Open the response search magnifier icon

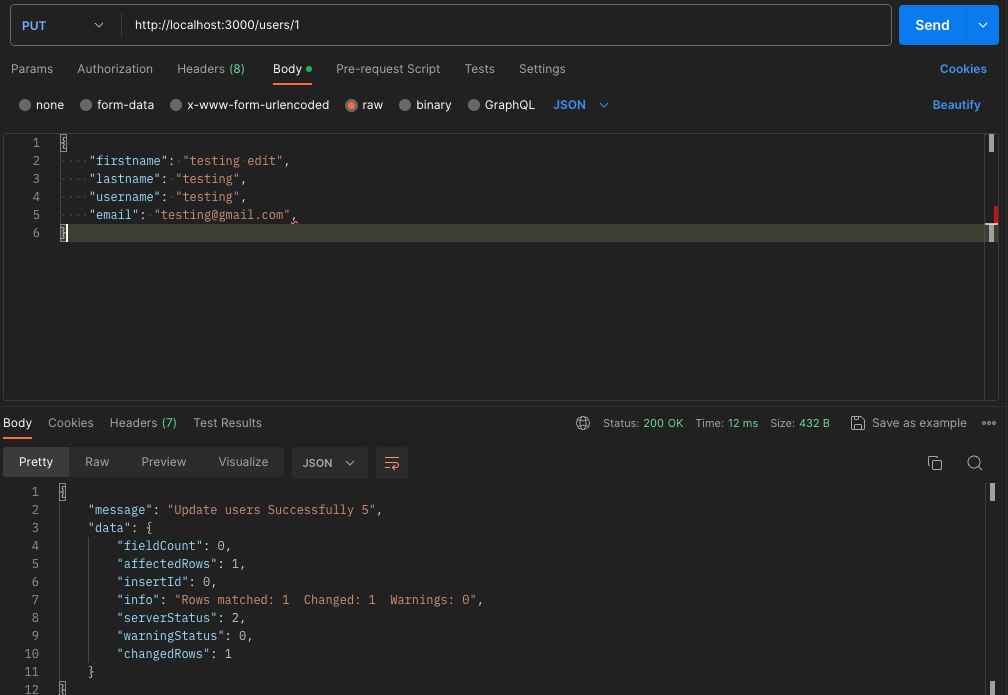[x=975, y=463]
